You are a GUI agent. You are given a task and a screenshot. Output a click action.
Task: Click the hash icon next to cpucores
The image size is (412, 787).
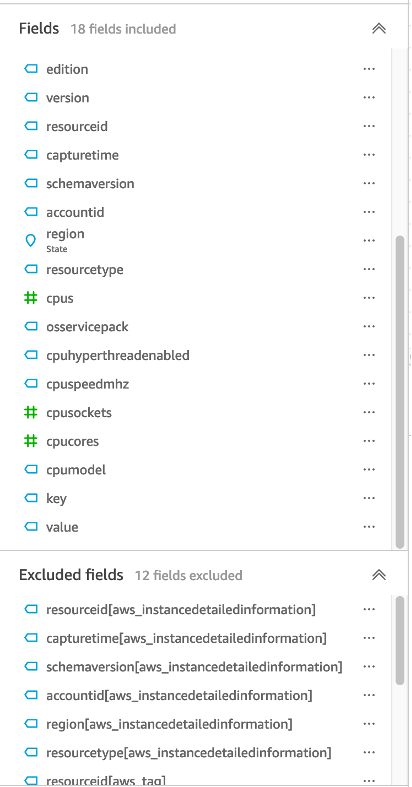(31, 441)
